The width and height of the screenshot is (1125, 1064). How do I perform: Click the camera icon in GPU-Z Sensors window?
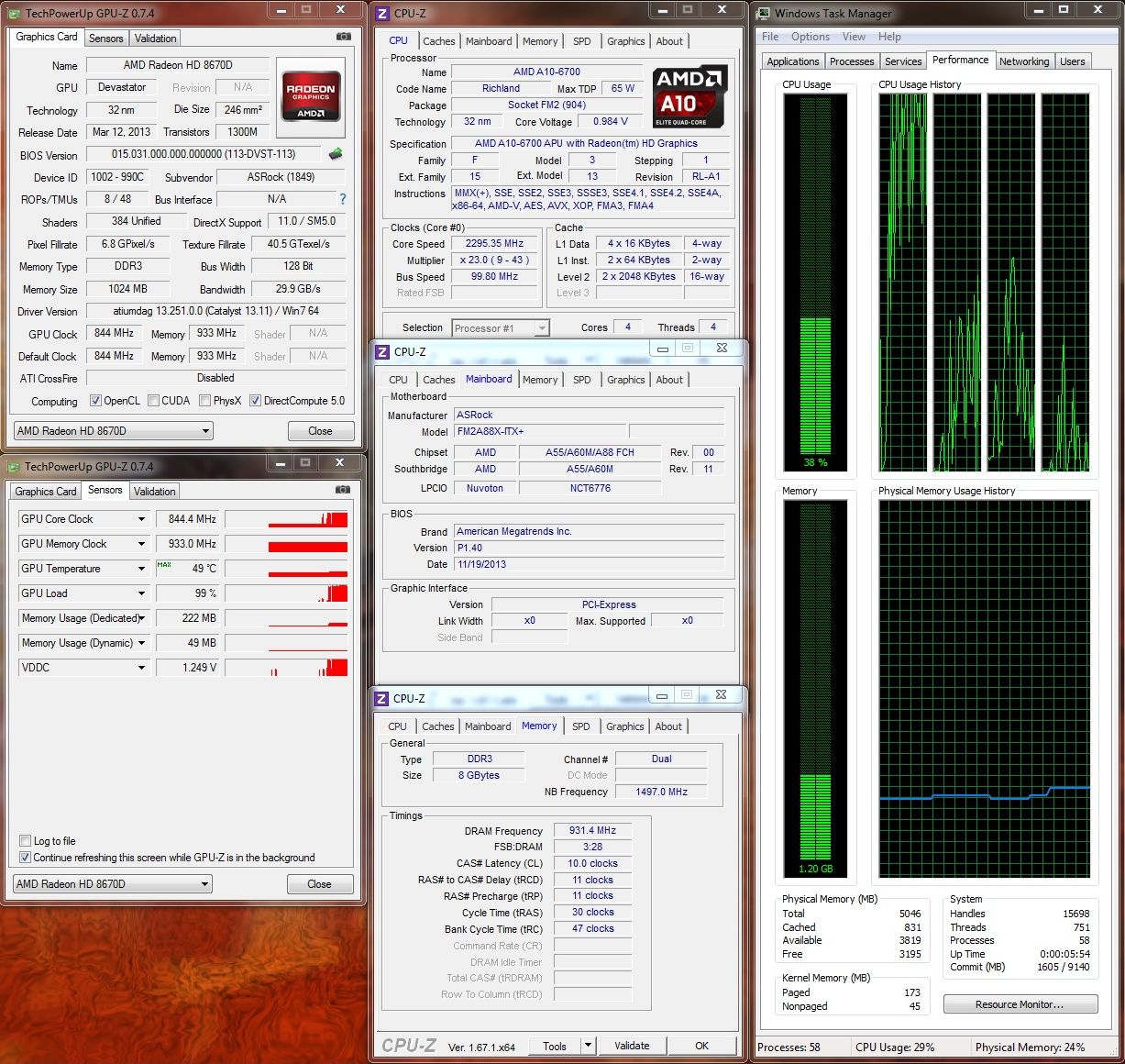coord(343,490)
